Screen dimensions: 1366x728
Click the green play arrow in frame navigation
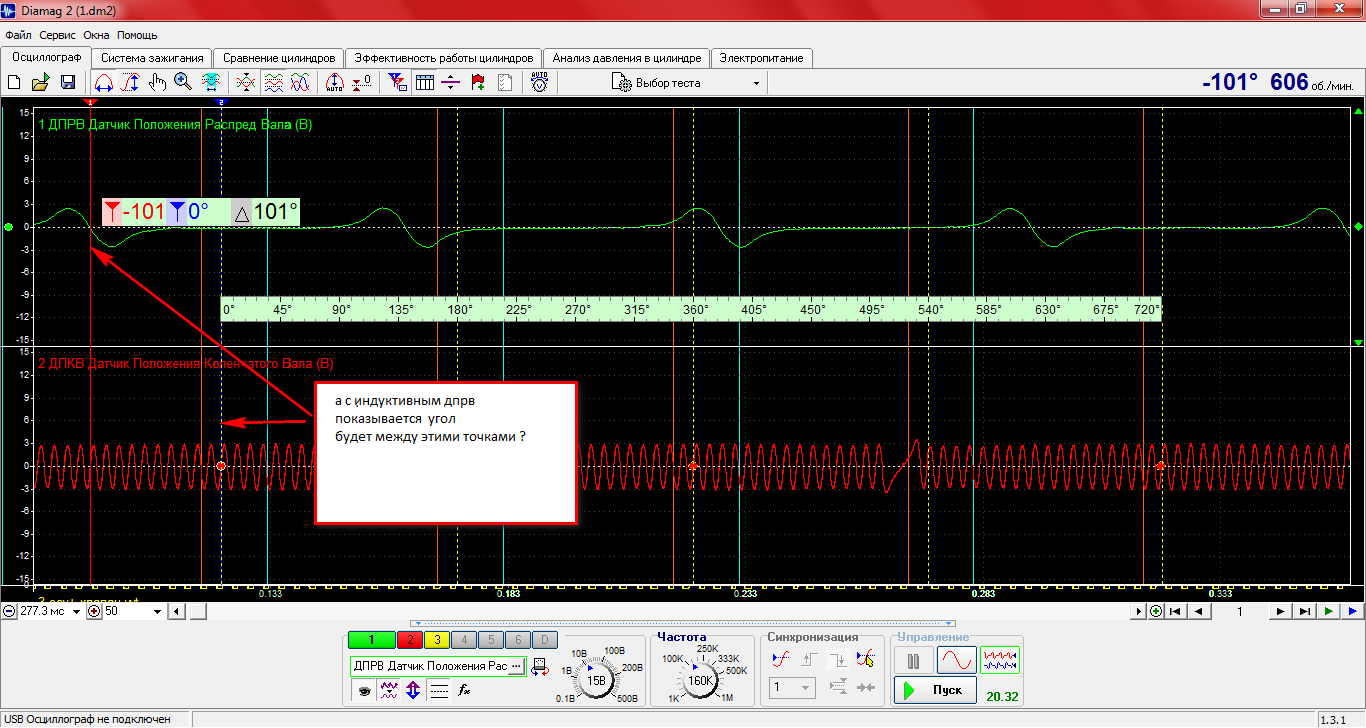[x=1329, y=611]
